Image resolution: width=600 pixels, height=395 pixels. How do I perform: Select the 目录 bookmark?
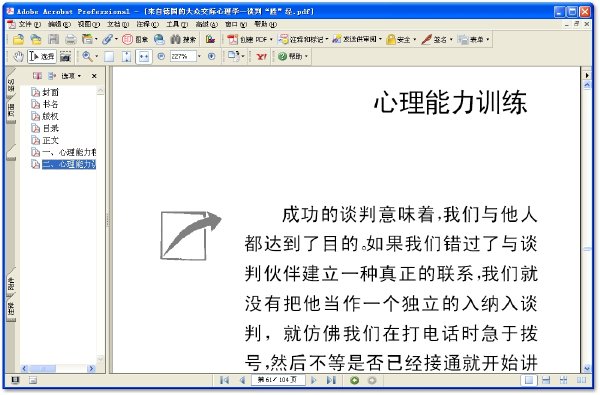pyautogui.click(x=45, y=128)
